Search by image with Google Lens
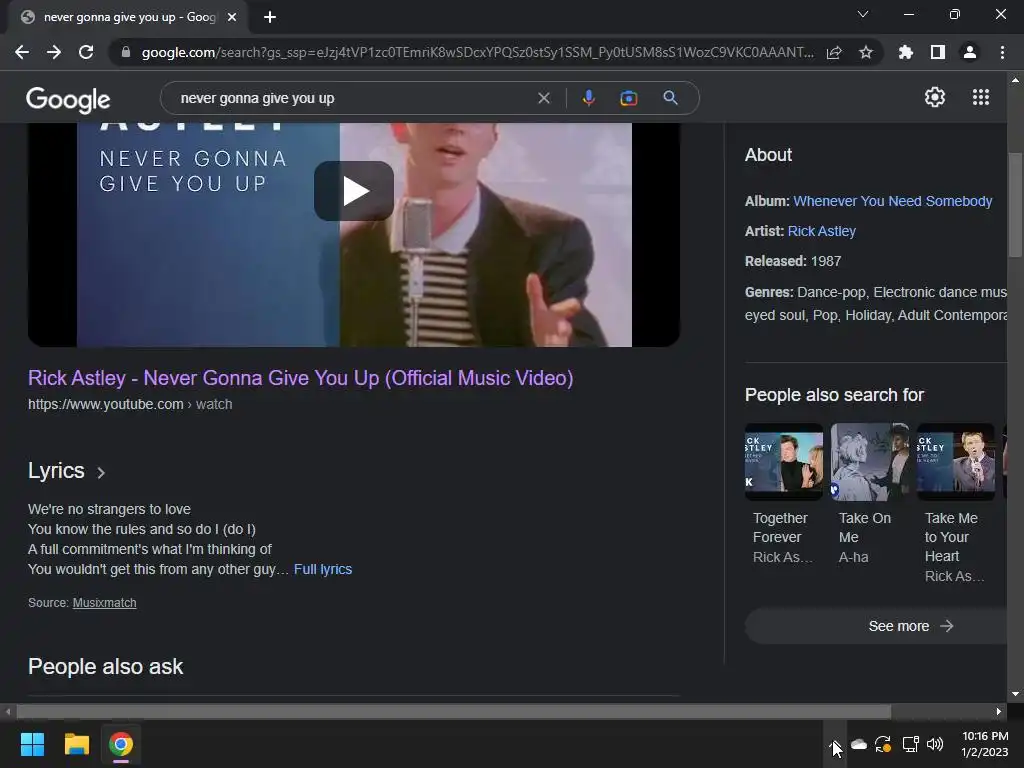The height and width of the screenshot is (768, 1024). tap(628, 98)
